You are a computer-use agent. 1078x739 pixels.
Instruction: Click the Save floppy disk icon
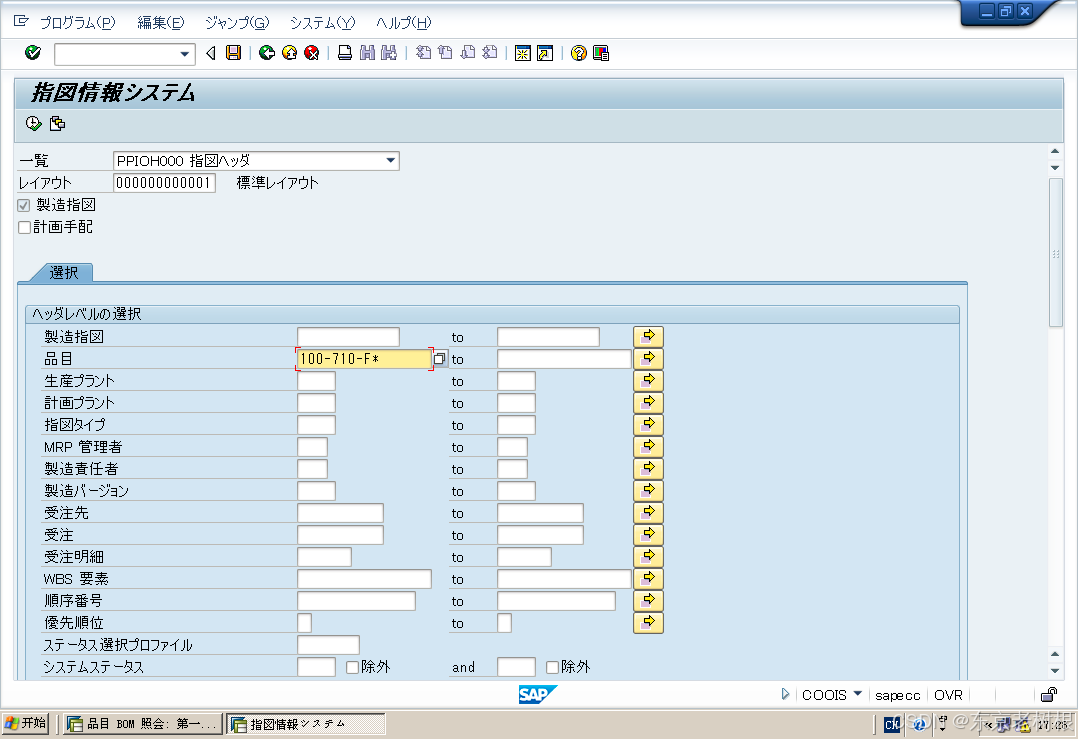(234, 53)
